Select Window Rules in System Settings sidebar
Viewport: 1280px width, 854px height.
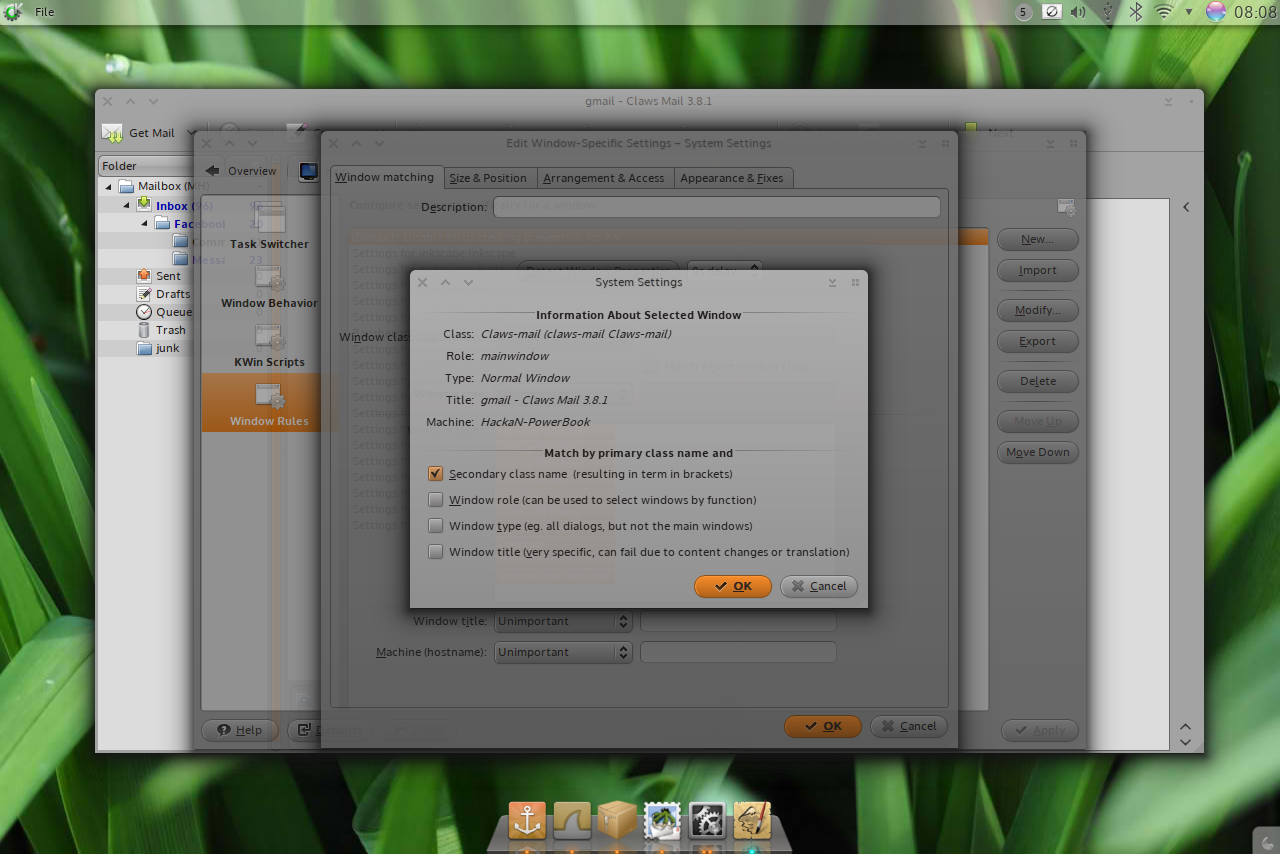[x=269, y=403]
